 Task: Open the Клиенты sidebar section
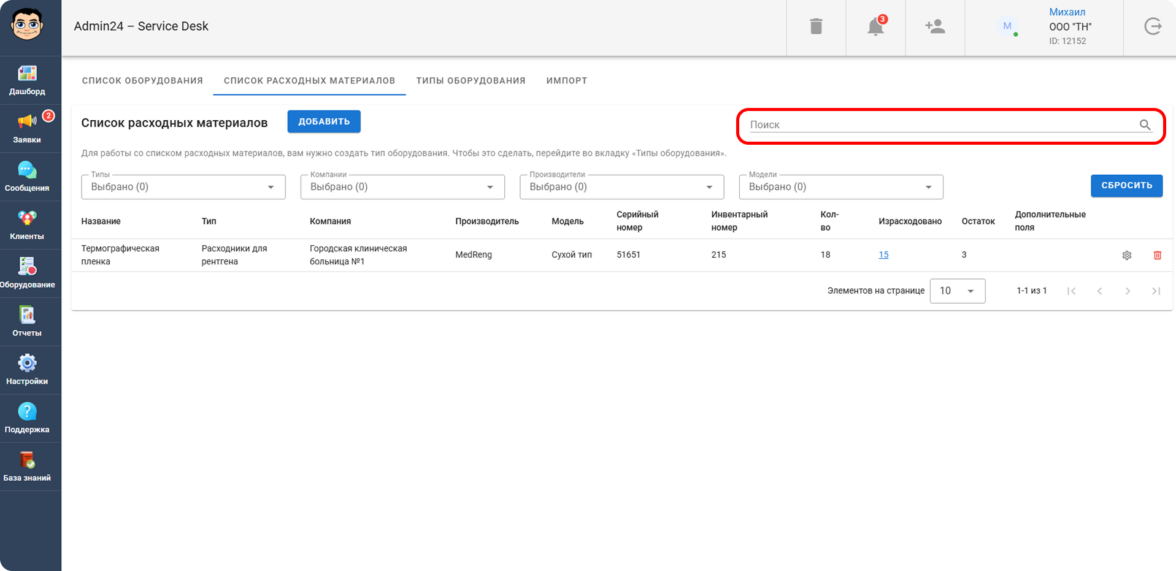pos(28,224)
